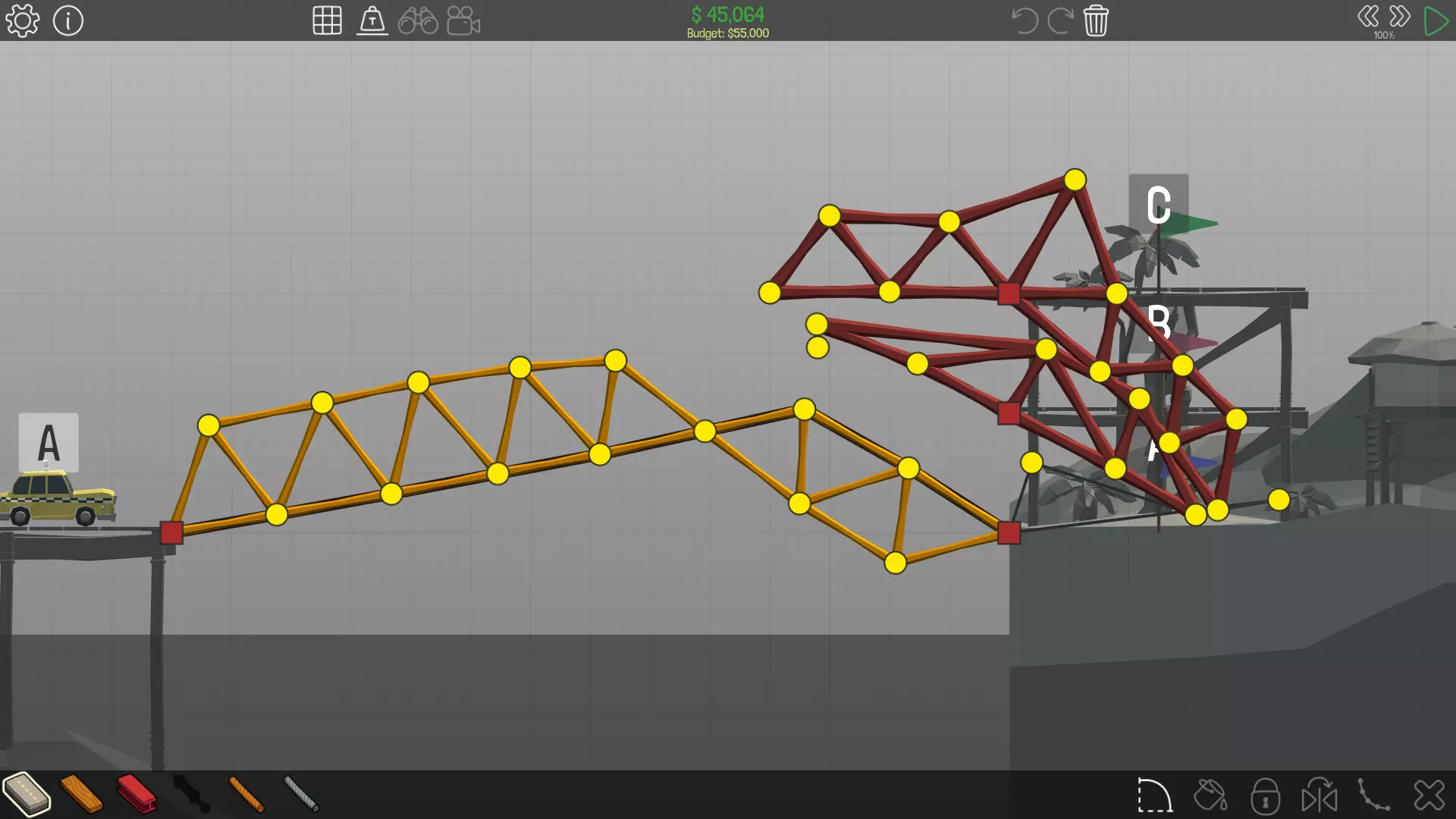Viewport: 1456px width, 819px height.
Task: Click the camera mode icon
Action: tap(463, 20)
